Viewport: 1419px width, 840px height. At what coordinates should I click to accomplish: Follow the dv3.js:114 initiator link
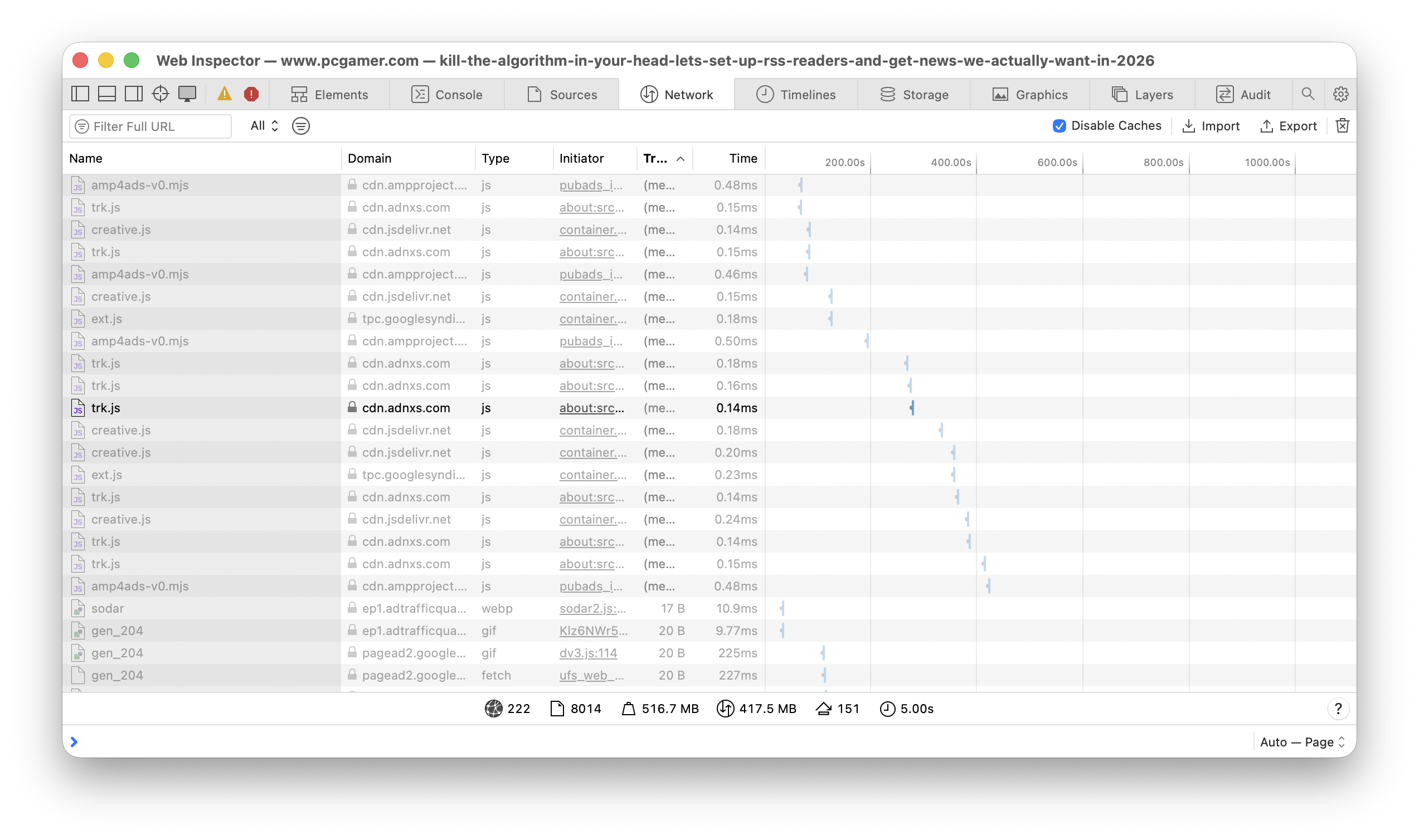coord(588,653)
